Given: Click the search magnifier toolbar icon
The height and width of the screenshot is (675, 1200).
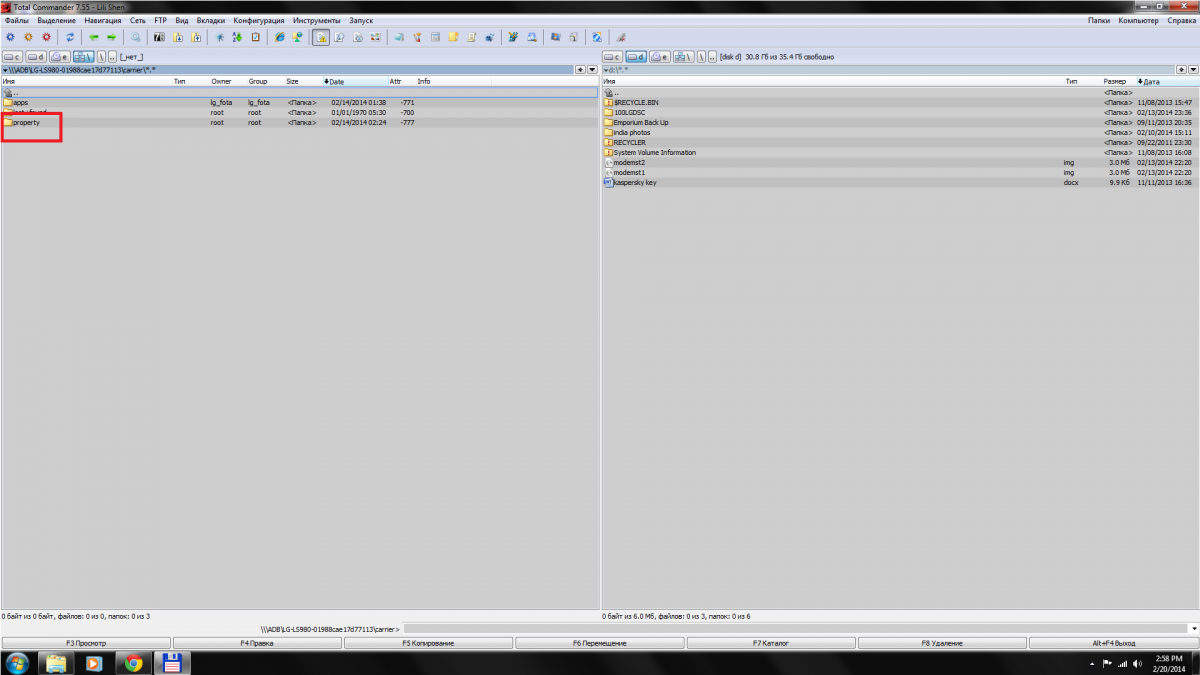Looking at the screenshot, I should click(136, 37).
